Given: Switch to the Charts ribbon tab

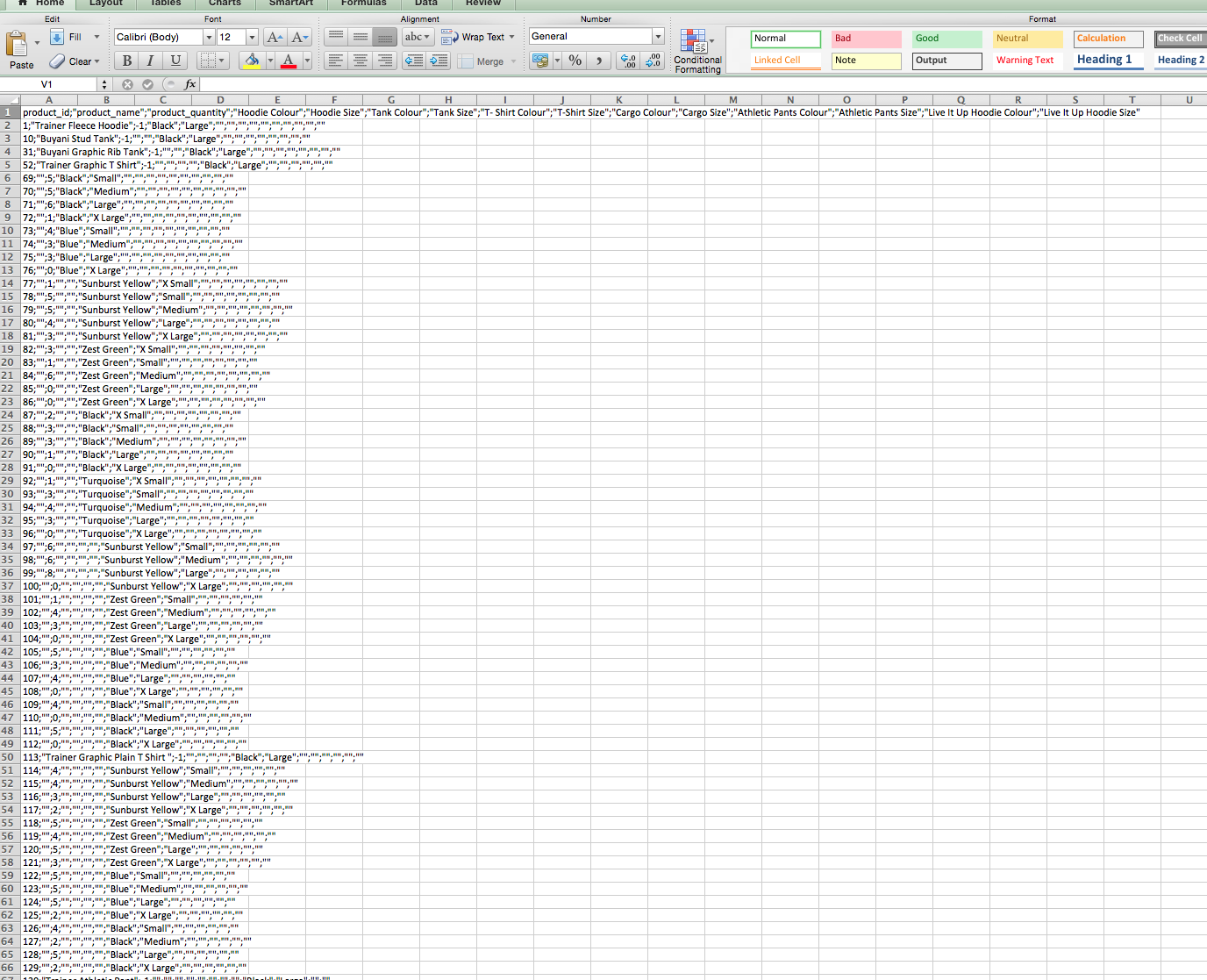Looking at the screenshot, I should click(x=225, y=4).
